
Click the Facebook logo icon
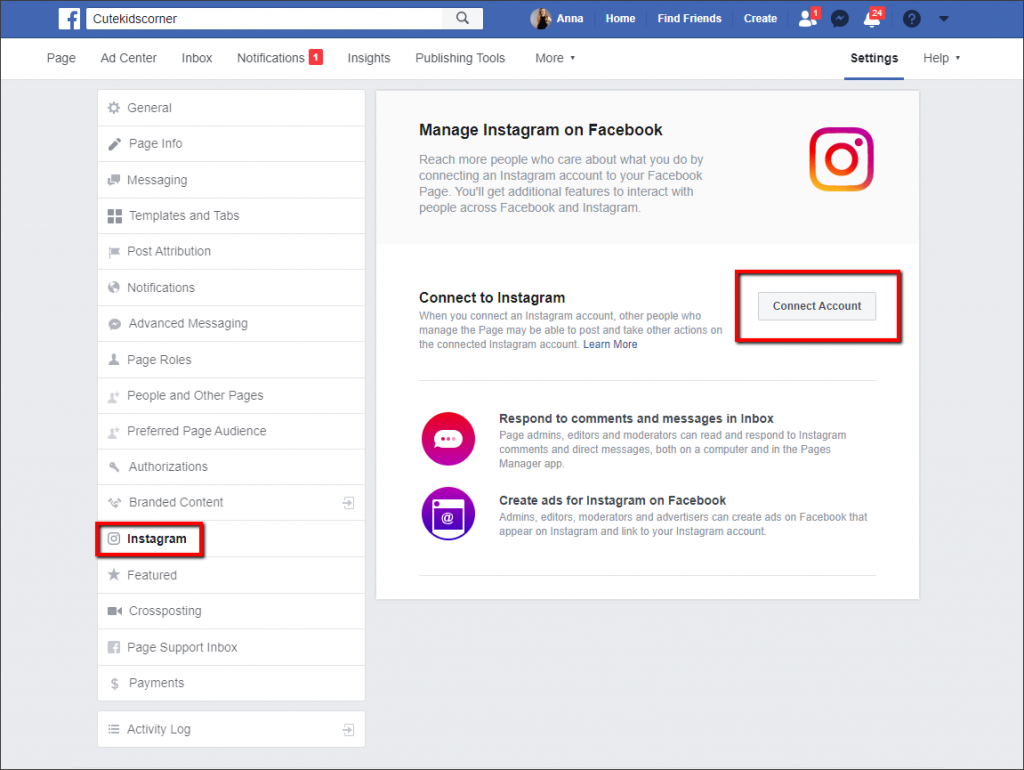pos(69,18)
